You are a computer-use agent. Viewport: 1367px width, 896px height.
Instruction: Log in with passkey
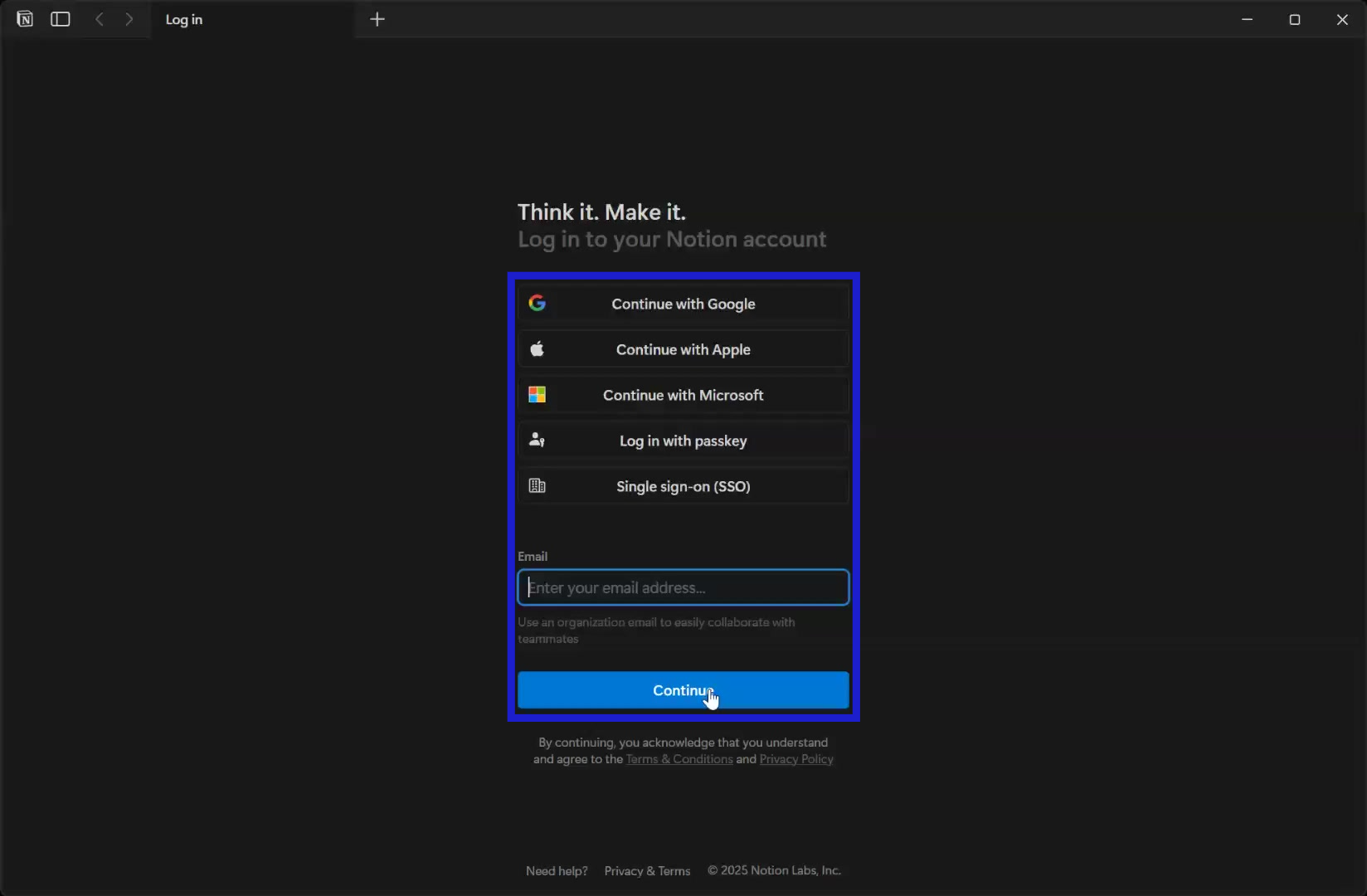tap(683, 441)
